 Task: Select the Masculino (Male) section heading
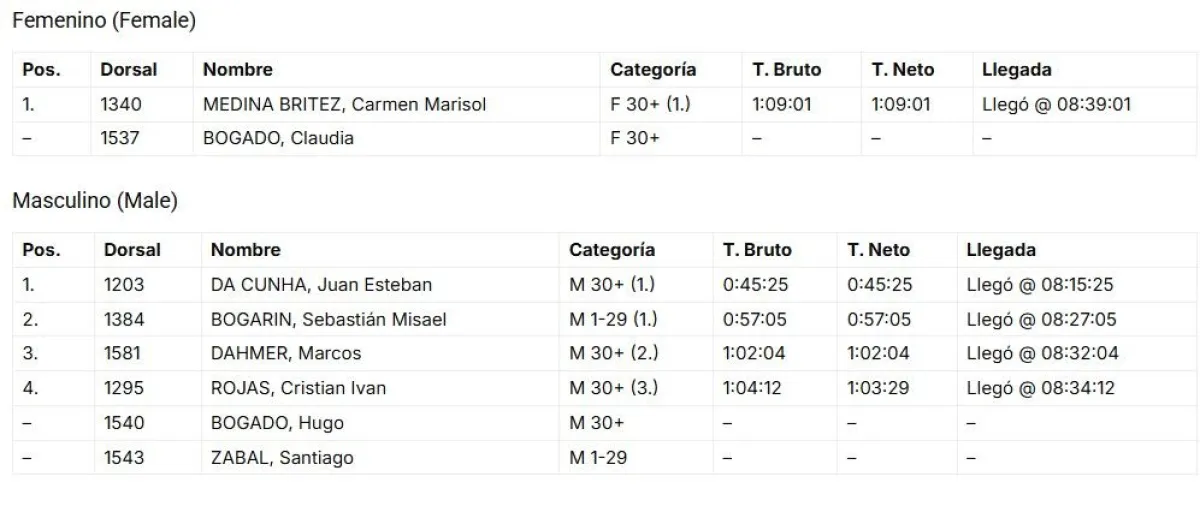[x=94, y=201]
